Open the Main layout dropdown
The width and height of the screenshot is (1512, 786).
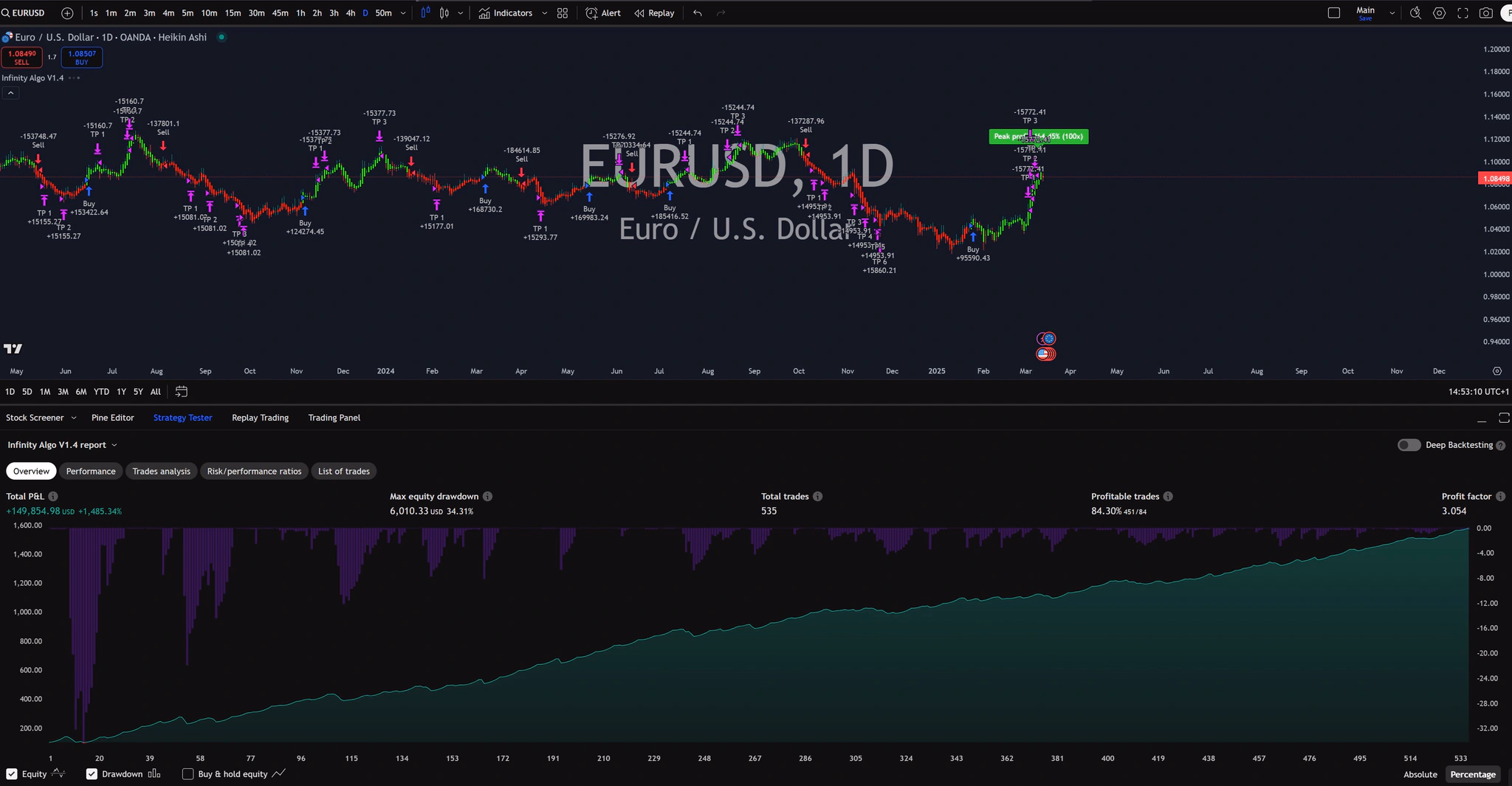coord(1391,11)
